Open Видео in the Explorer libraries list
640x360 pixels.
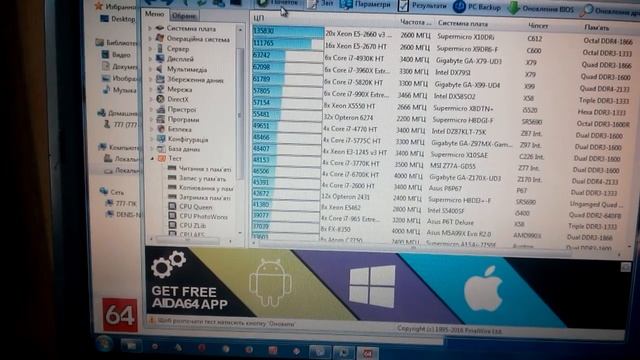tap(122, 54)
